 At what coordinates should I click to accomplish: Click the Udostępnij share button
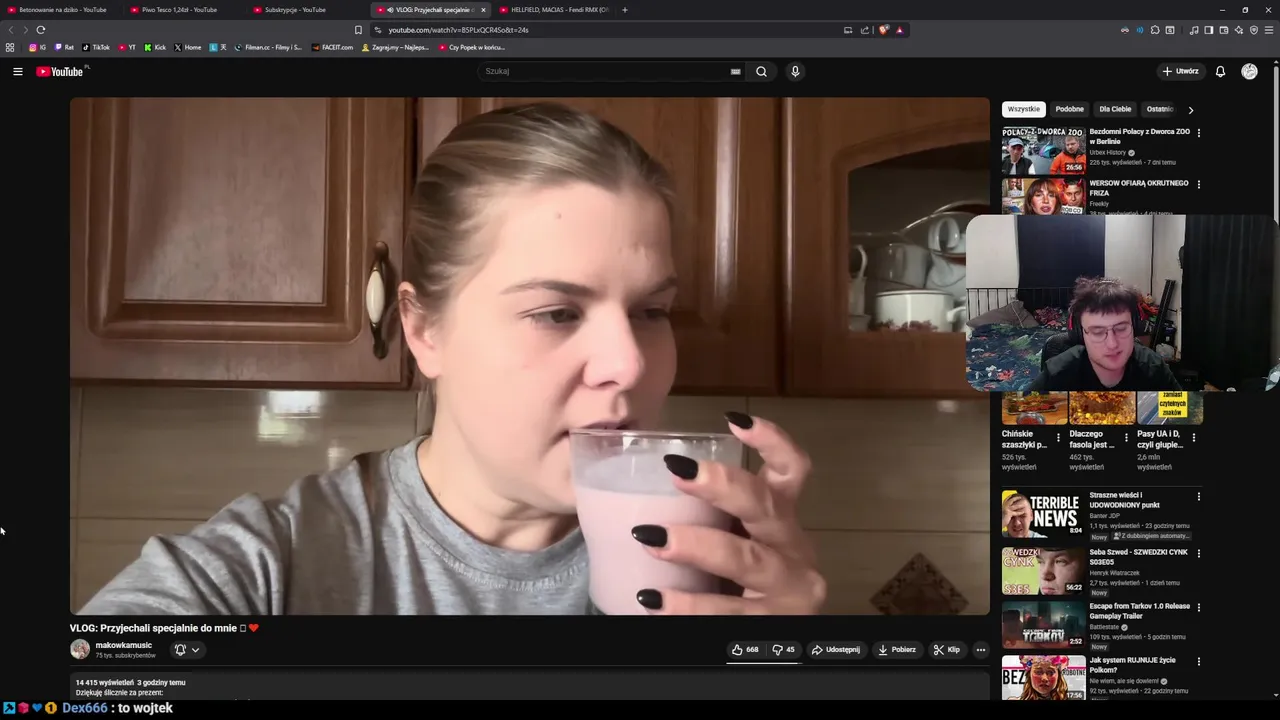click(836, 650)
